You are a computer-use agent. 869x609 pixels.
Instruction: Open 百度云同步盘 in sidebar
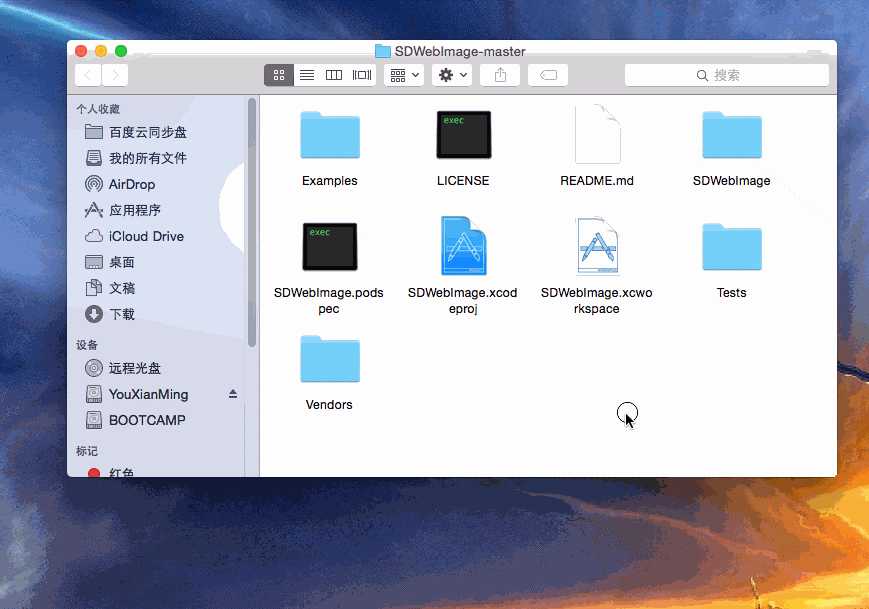[158, 132]
